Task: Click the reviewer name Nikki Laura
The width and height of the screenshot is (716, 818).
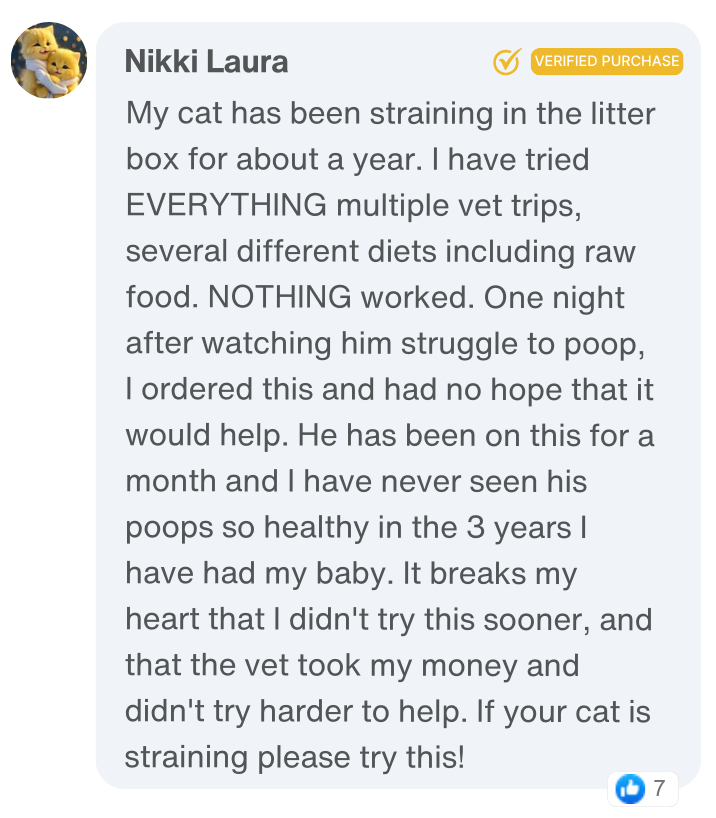Action: point(206,62)
